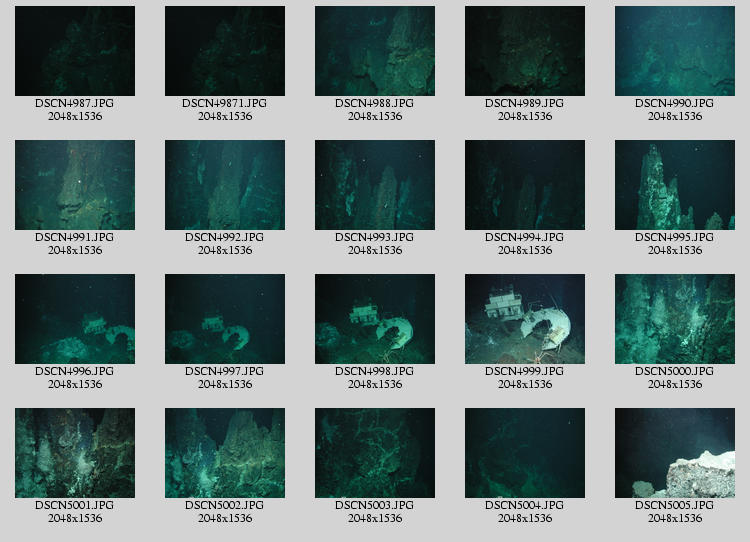Open the DSCN4991.JPG thumbnail

point(75,185)
